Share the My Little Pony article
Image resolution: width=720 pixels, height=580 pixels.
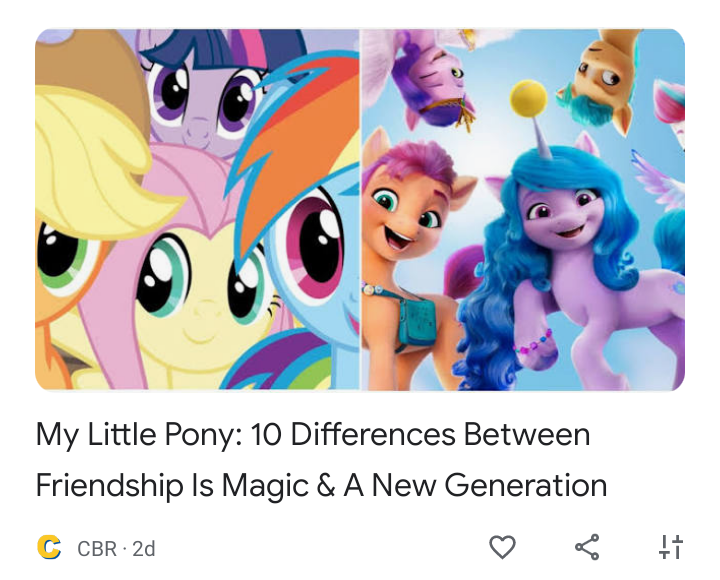pos(587,547)
